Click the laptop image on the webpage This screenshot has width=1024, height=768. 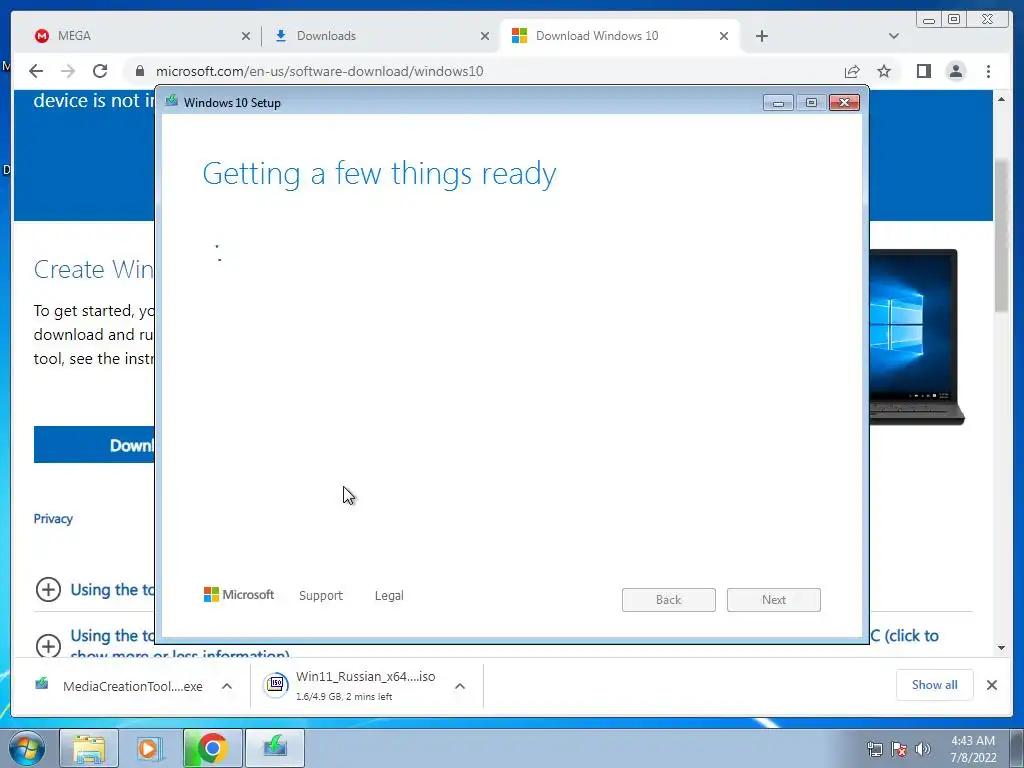917,337
